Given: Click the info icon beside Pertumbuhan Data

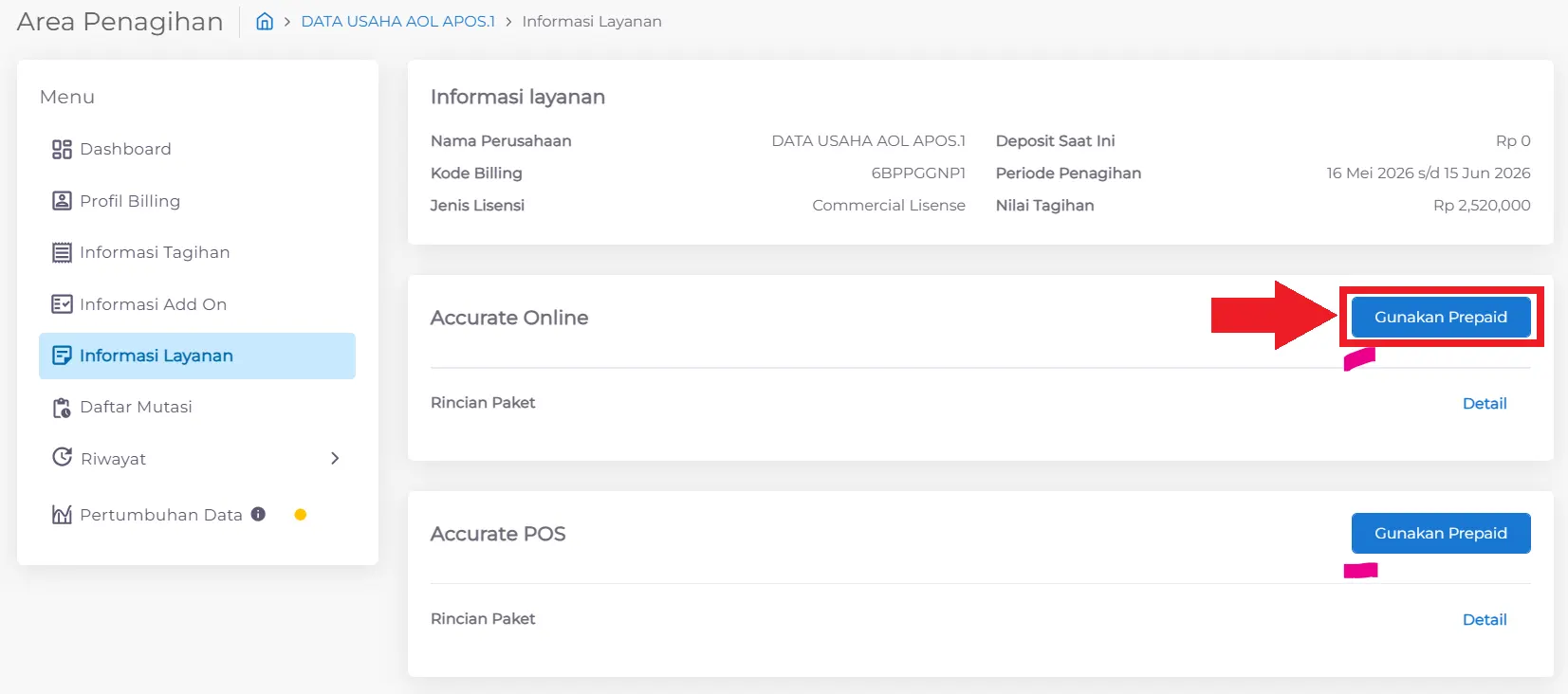Looking at the screenshot, I should [x=258, y=514].
